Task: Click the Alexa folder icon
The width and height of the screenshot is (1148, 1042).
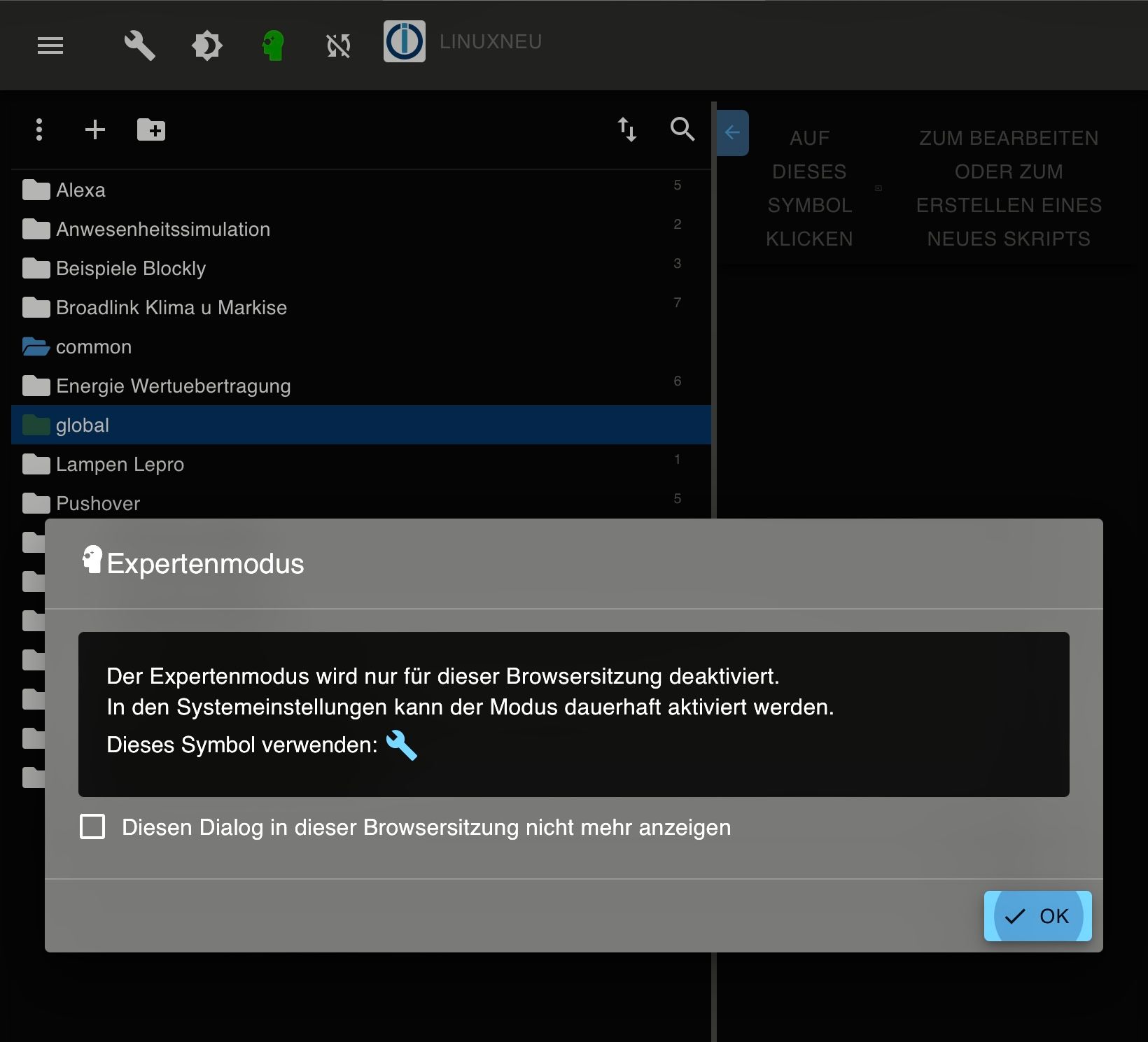Action: (x=36, y=190)
